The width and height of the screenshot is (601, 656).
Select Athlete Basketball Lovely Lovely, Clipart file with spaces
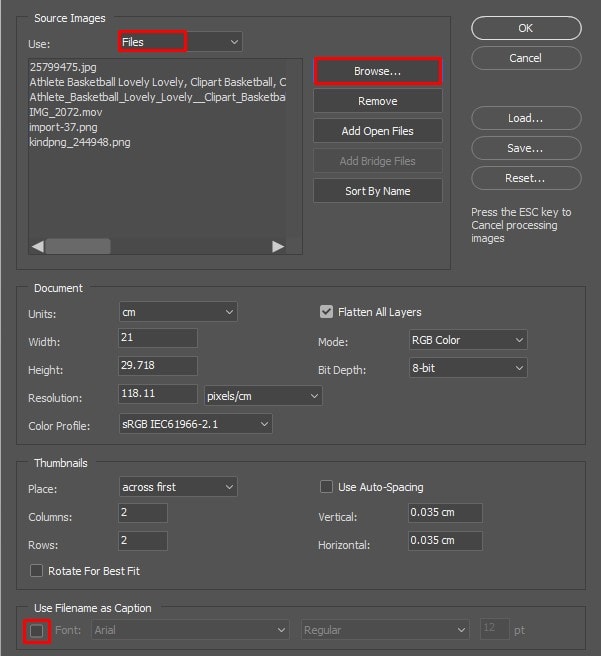point(158,82)
